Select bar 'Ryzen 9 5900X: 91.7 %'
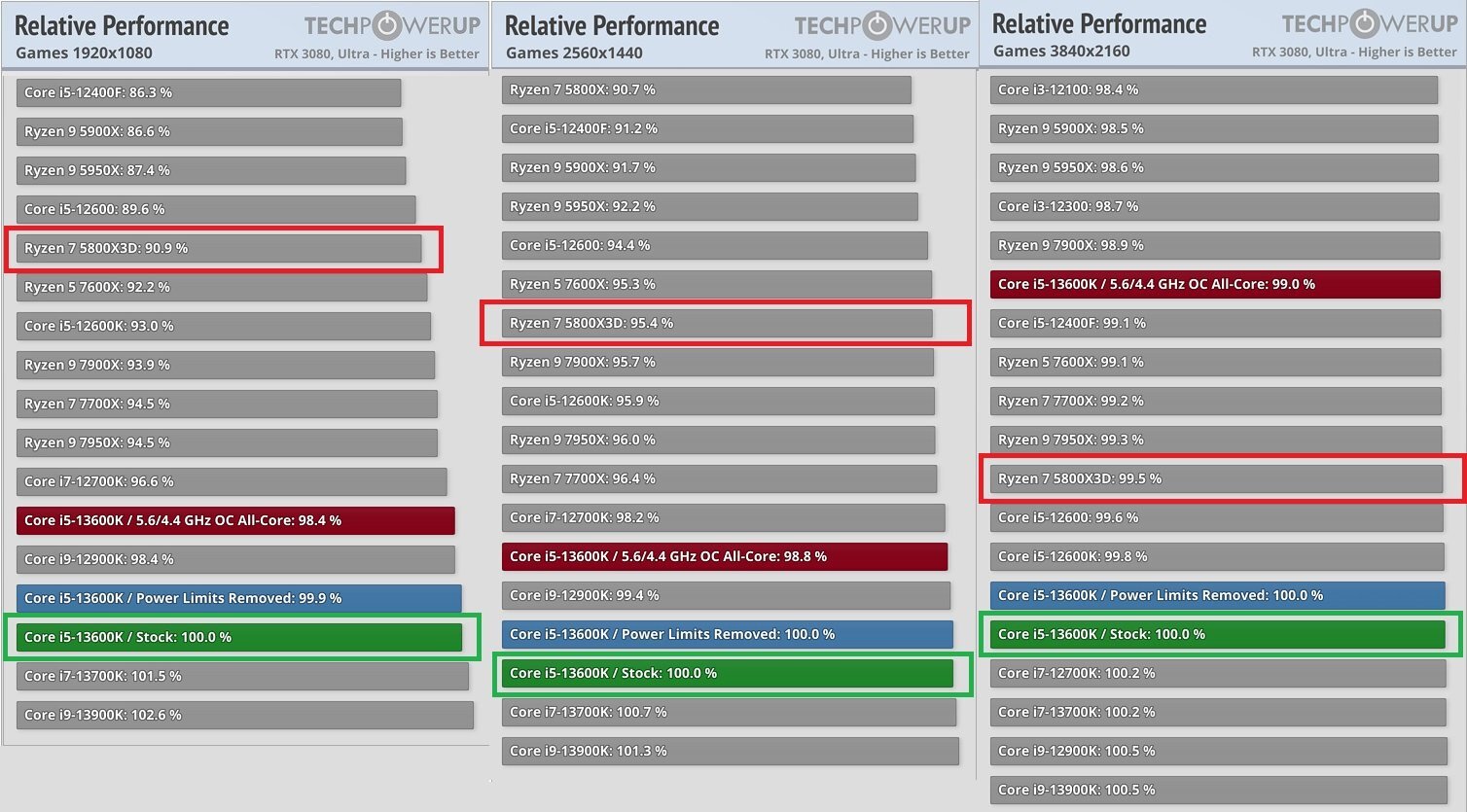Viewport: 1467px width, 812px height. point(708,167)
